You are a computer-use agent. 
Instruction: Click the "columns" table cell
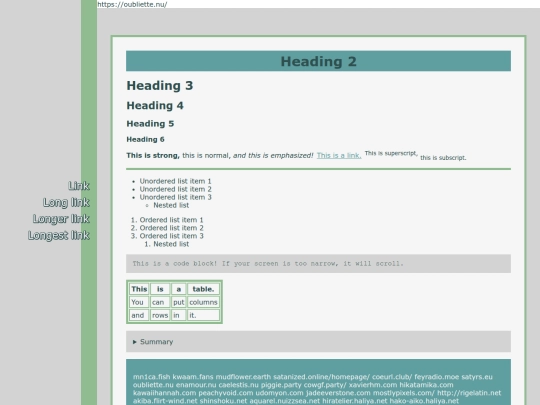click(x=203, y=302)
